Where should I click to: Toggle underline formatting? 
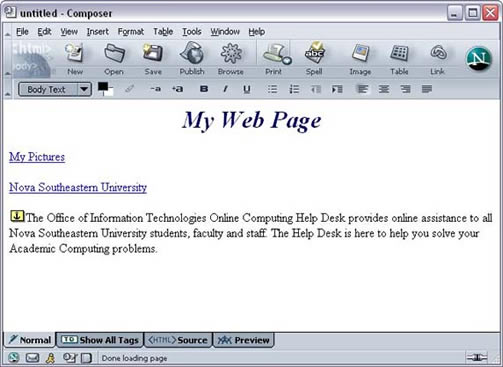tap(247, 89)
